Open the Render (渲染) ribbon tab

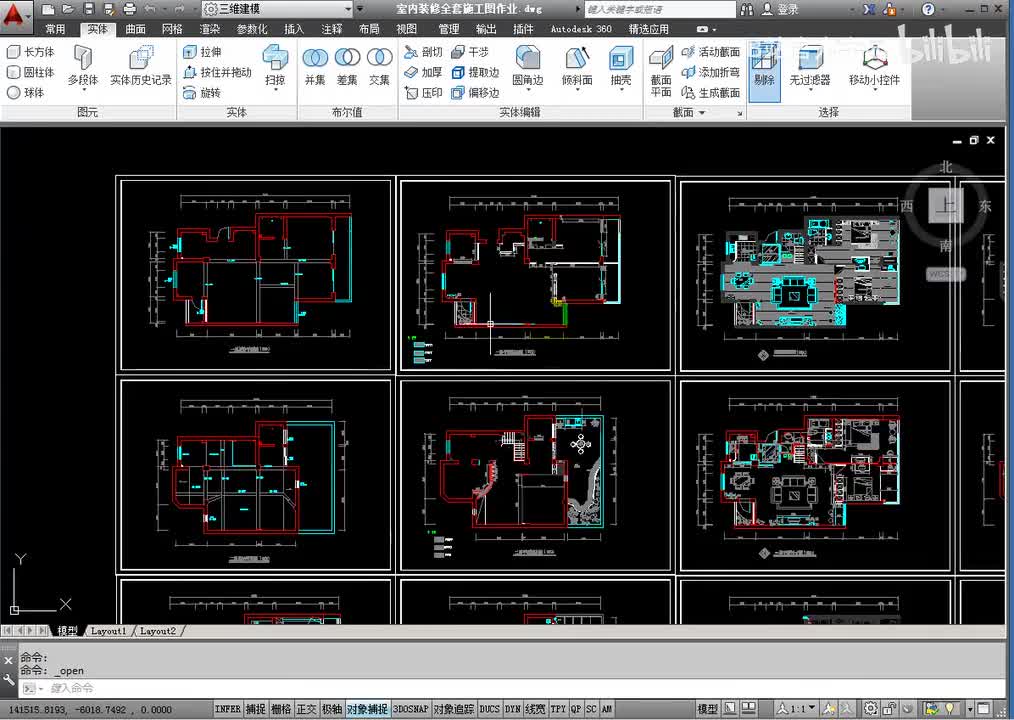(x=210, y=29)
